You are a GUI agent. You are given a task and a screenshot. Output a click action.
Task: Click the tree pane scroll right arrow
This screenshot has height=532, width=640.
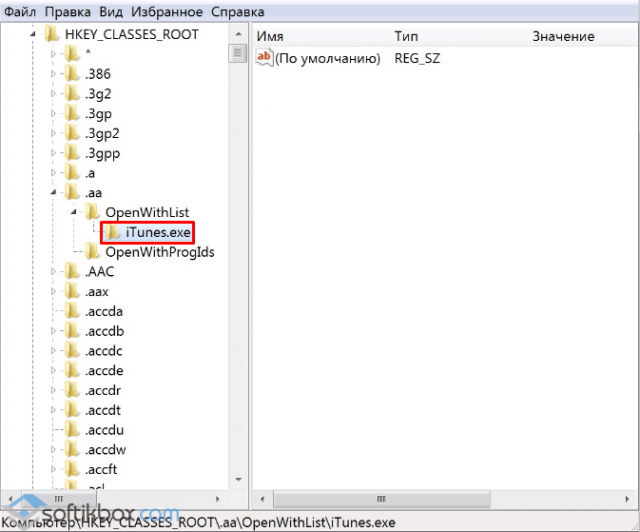click(x=218, y=499)
